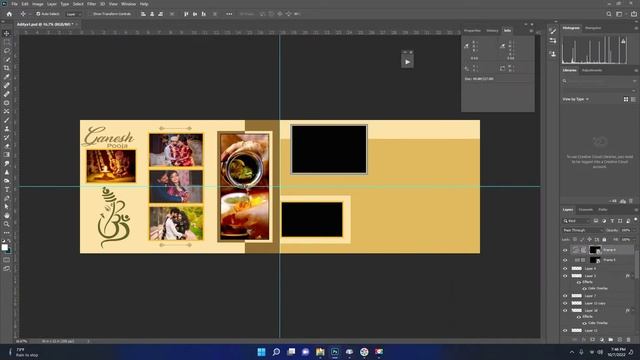640x360 pixels.
Task: Toggle layer filtering on/off switch
Action: 635,220
